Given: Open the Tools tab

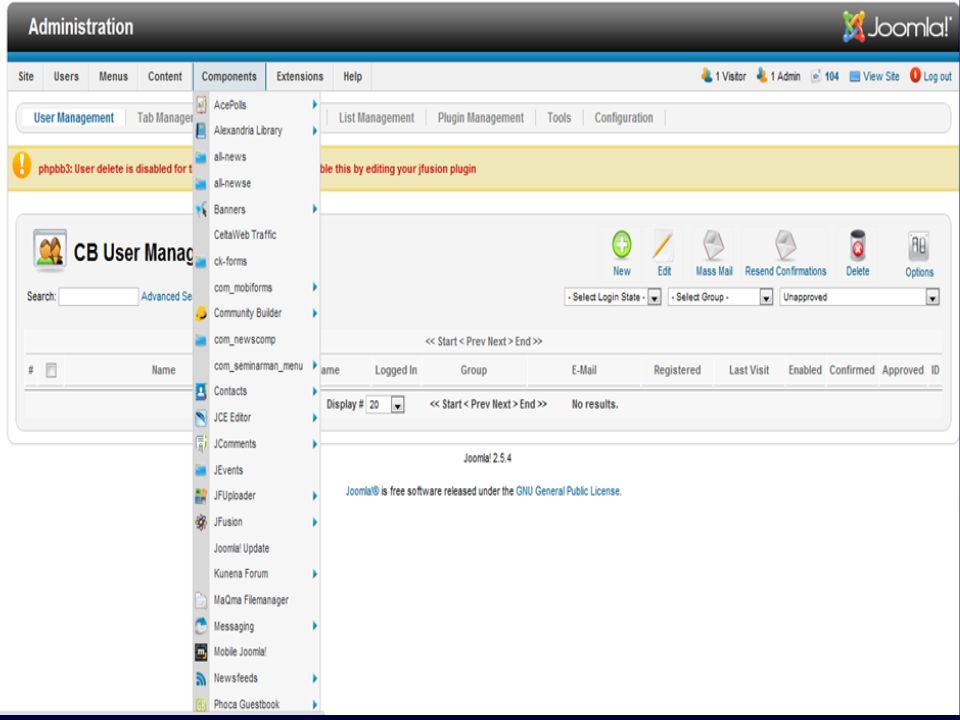Looking at the screenshot, I should click(559, 118).
